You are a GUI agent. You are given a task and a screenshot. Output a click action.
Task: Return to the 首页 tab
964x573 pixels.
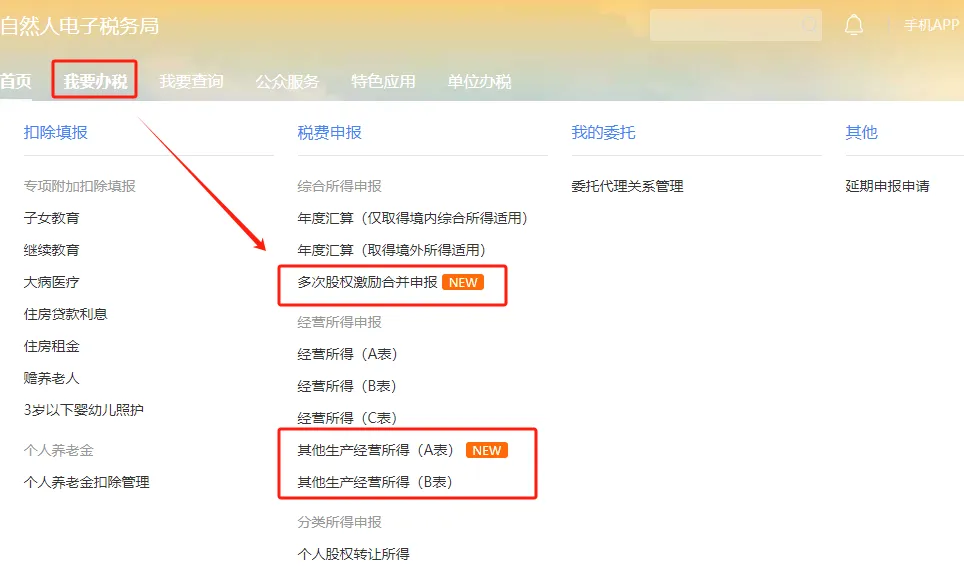click(x=15, y=81)
